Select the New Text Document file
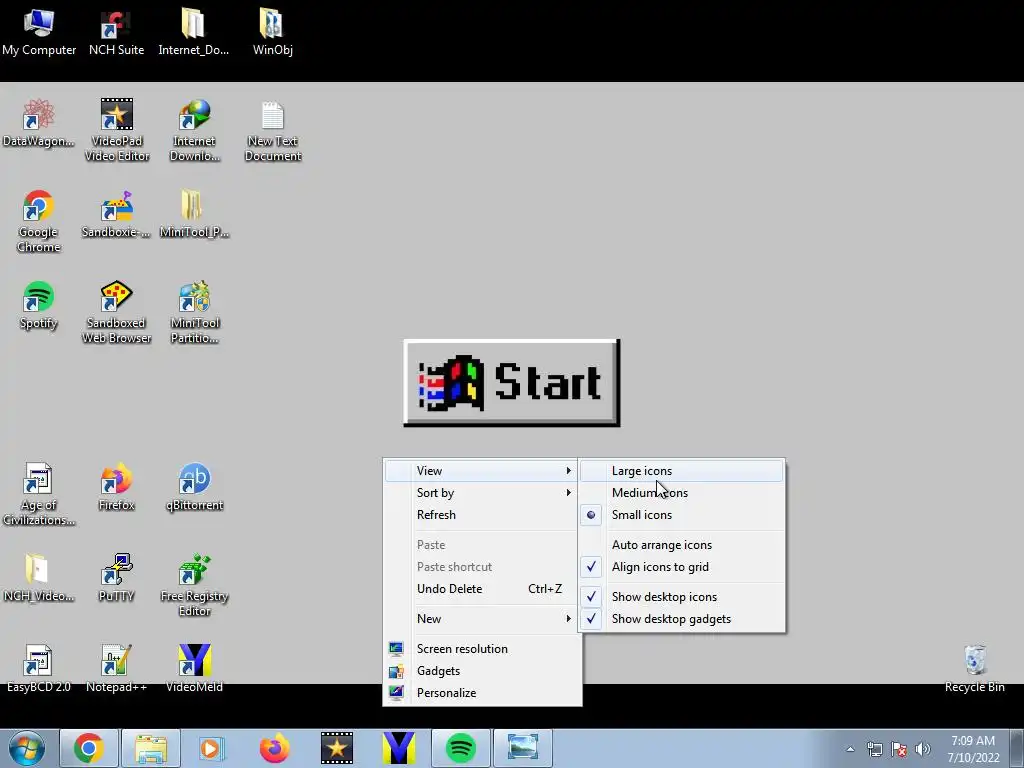Image resolution: width=1024 pixels, height=768 pixels. (x=272, y=130)
